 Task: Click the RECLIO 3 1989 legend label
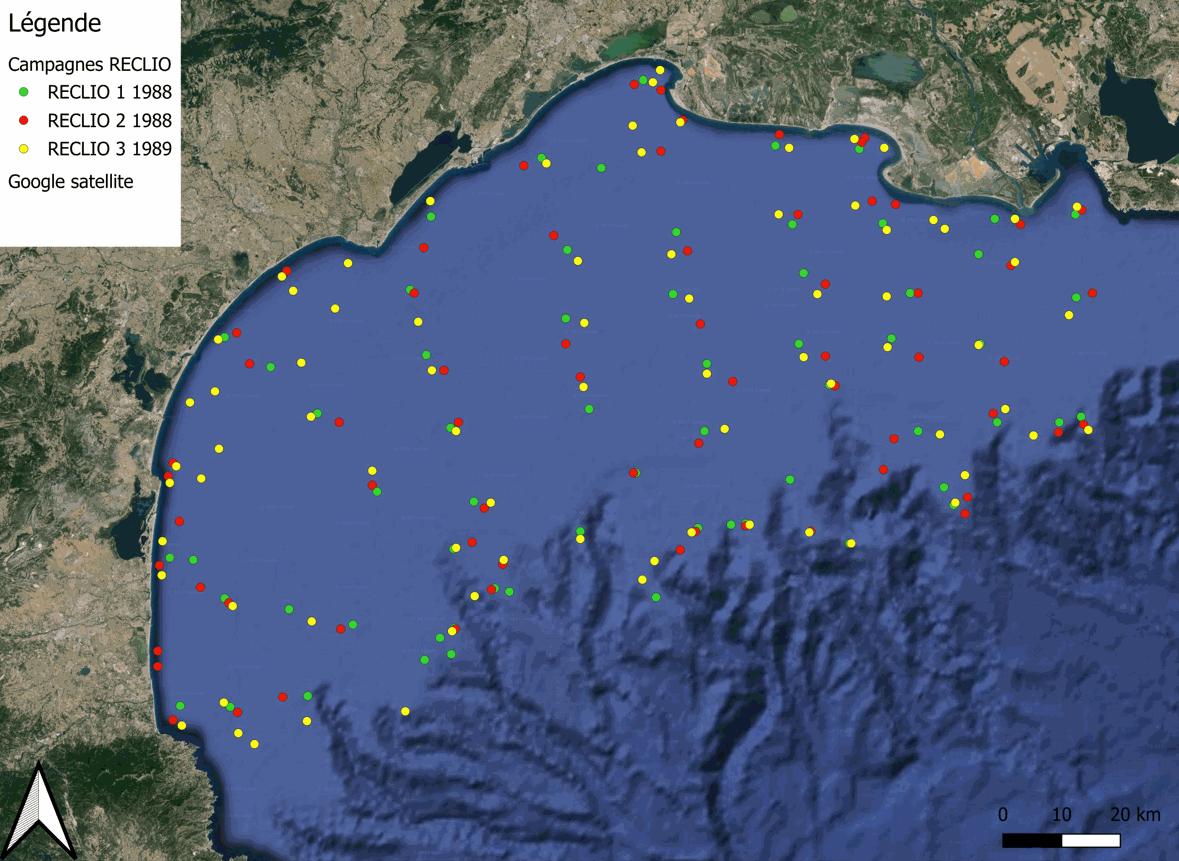[x=110, y=149]
